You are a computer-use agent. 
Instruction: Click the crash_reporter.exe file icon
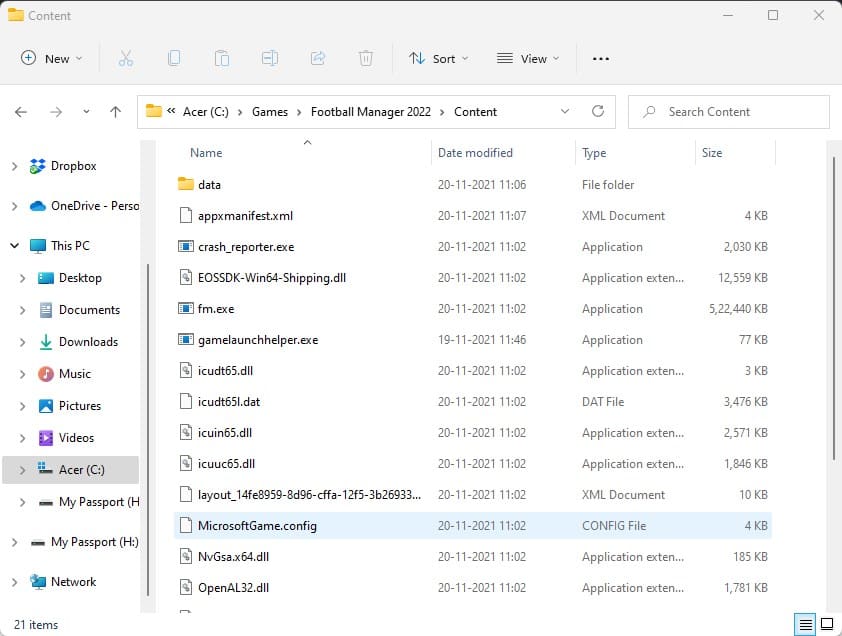(186, 247)
